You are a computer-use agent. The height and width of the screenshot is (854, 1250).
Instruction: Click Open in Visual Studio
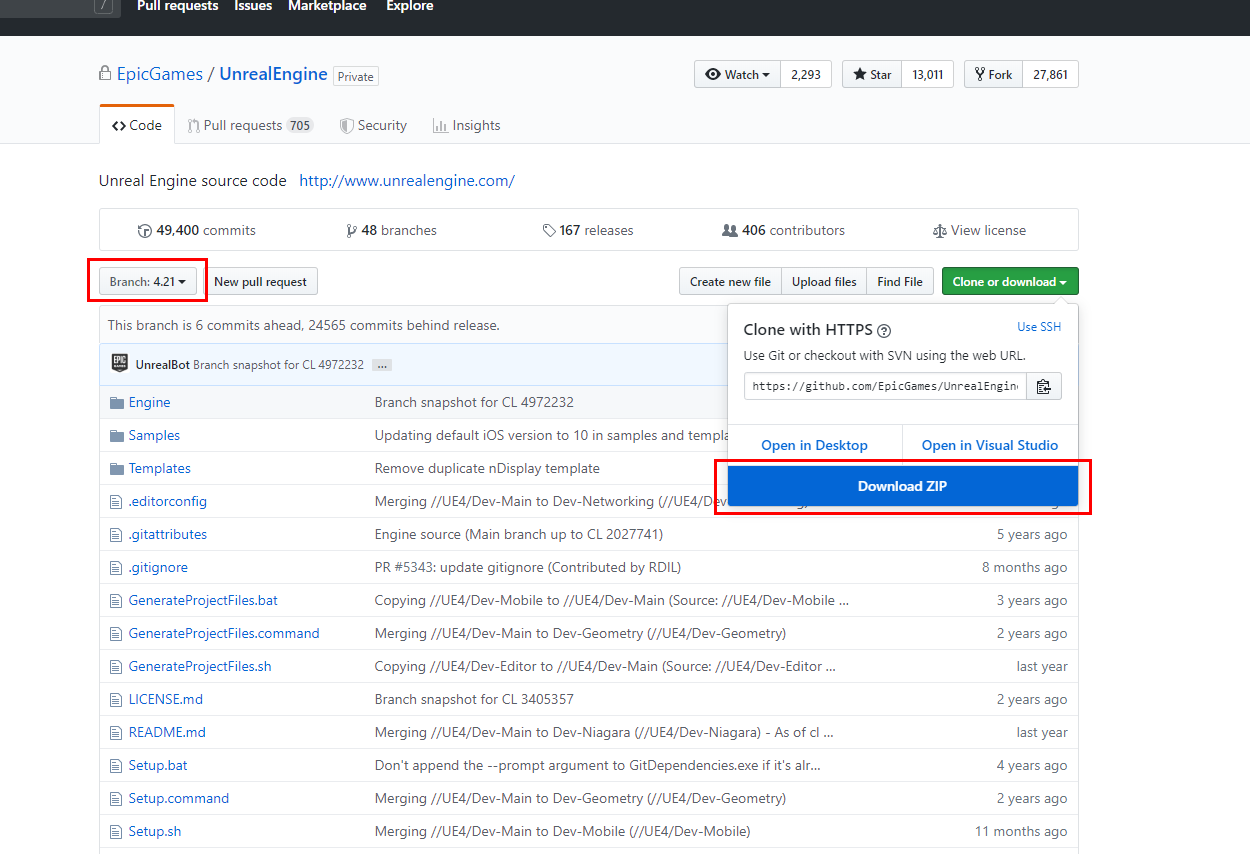point(990,445)
